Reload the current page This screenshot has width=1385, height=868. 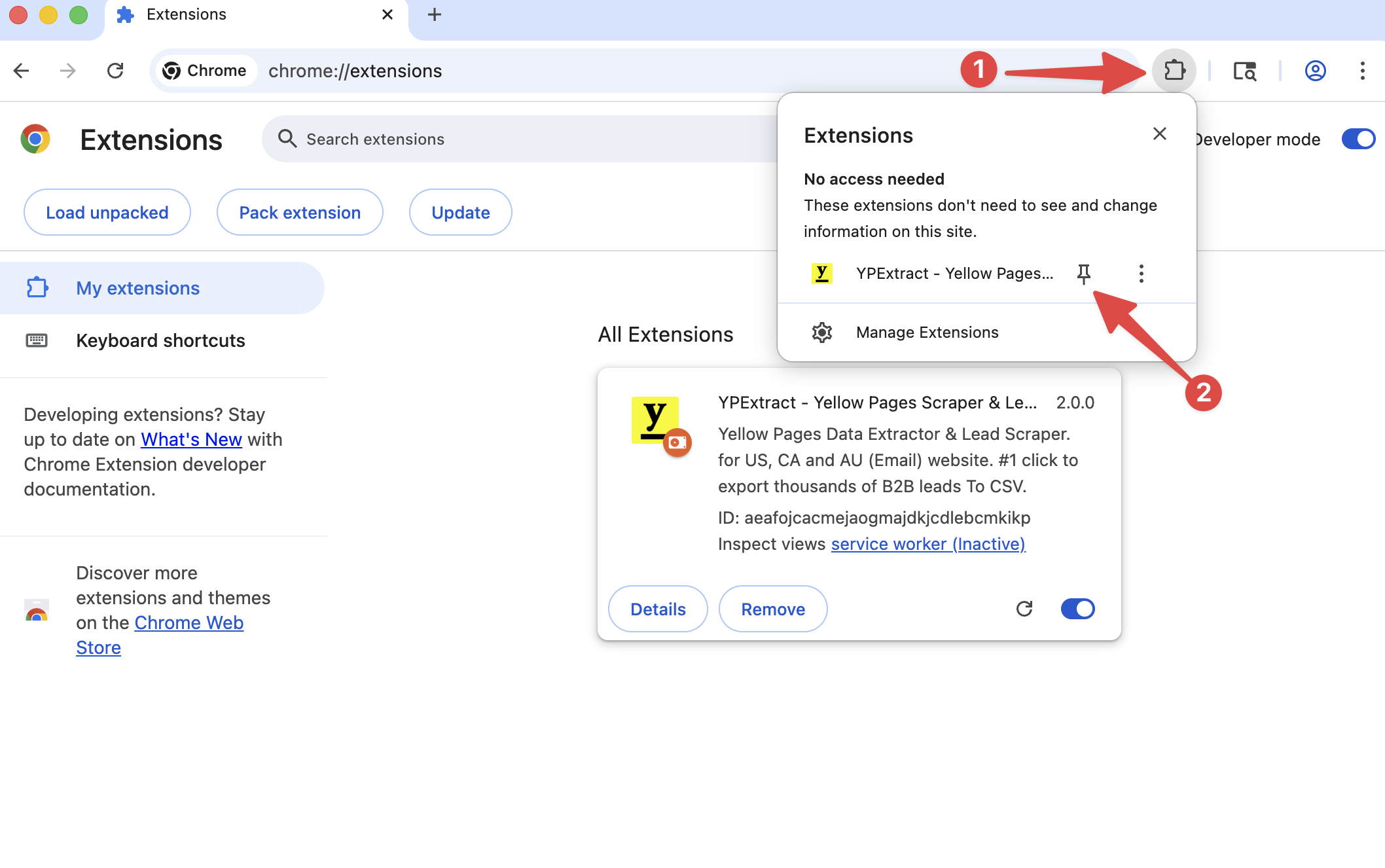coord(115,71)
